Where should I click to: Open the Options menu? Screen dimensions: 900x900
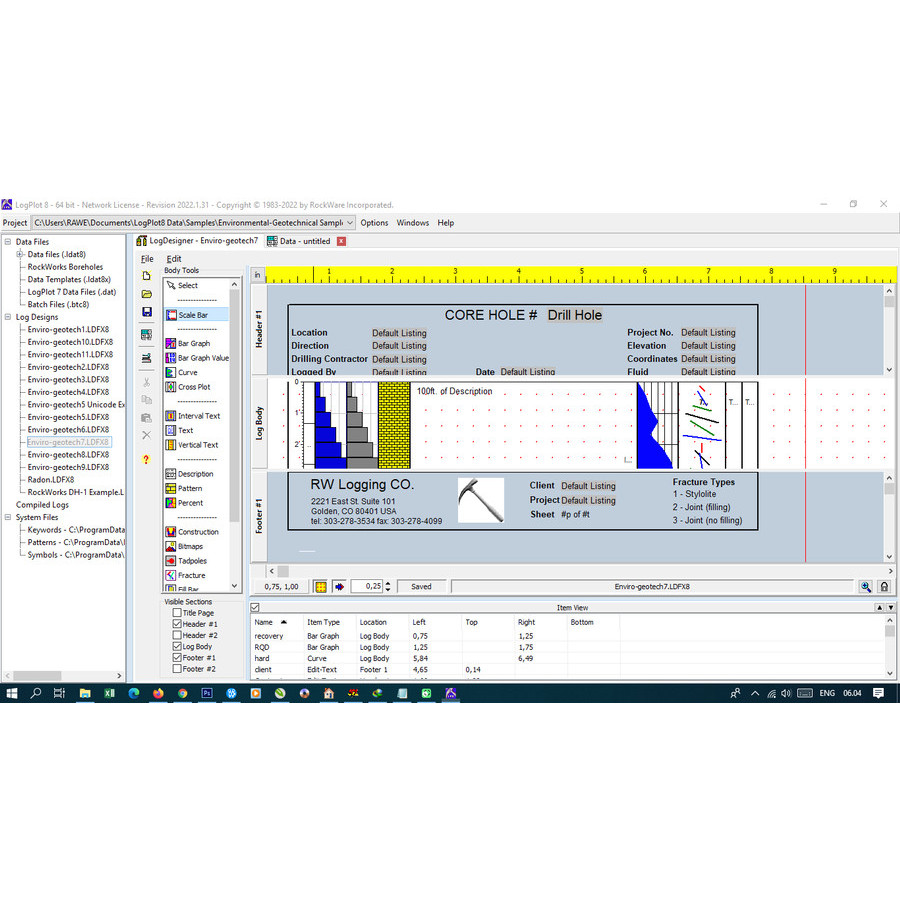click(374, 223)
